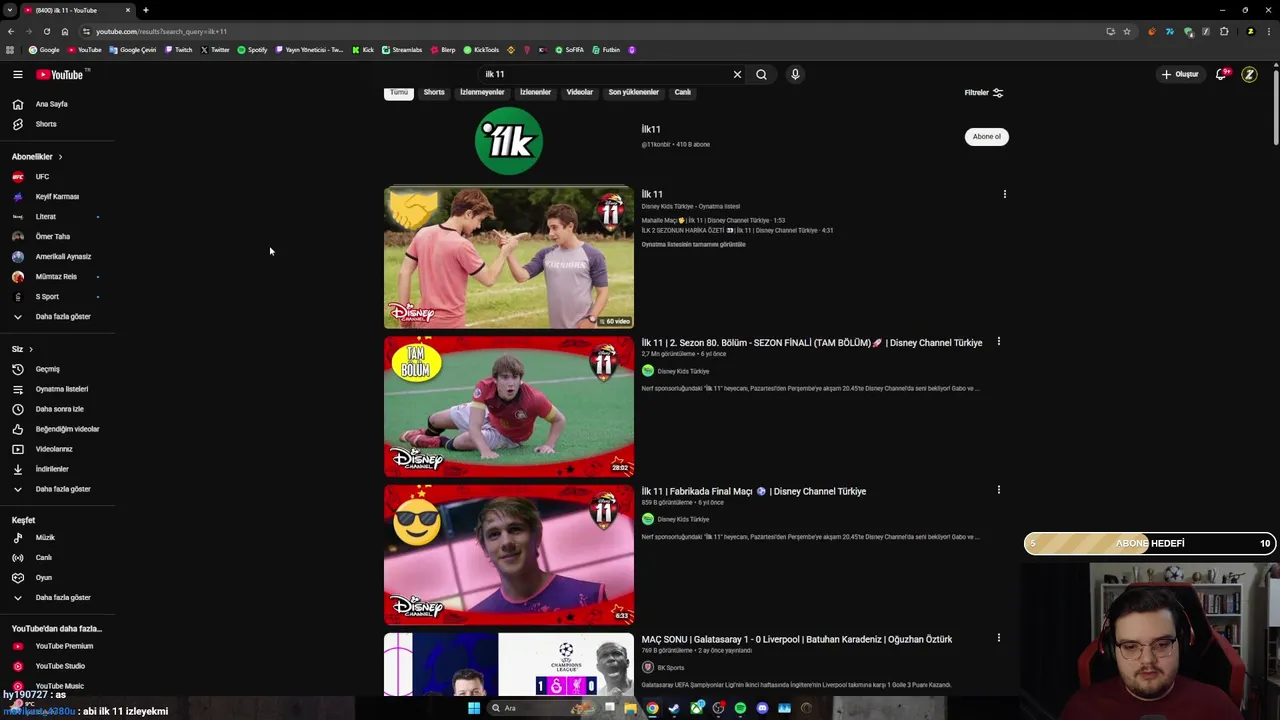The height and width of the screenshot is (720, 1280).
Task: Select the İzlenenler filter chip
Action: [x=535, y=92]
